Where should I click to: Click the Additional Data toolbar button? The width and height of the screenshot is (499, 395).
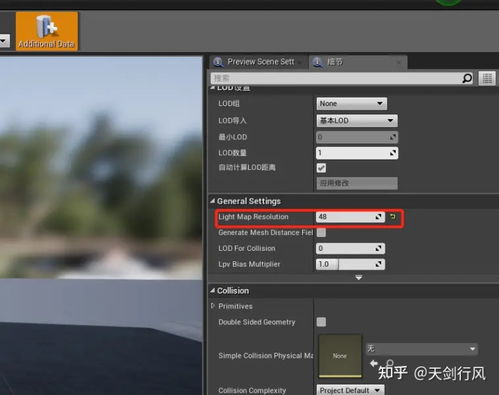pyautogui.click(x=47, y=31)
